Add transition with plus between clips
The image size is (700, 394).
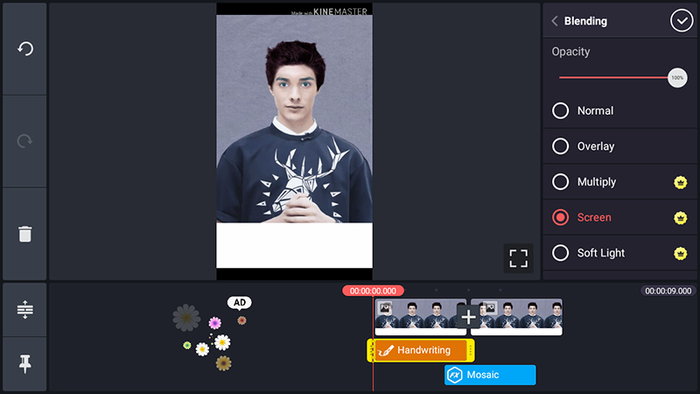coord(468,317)
